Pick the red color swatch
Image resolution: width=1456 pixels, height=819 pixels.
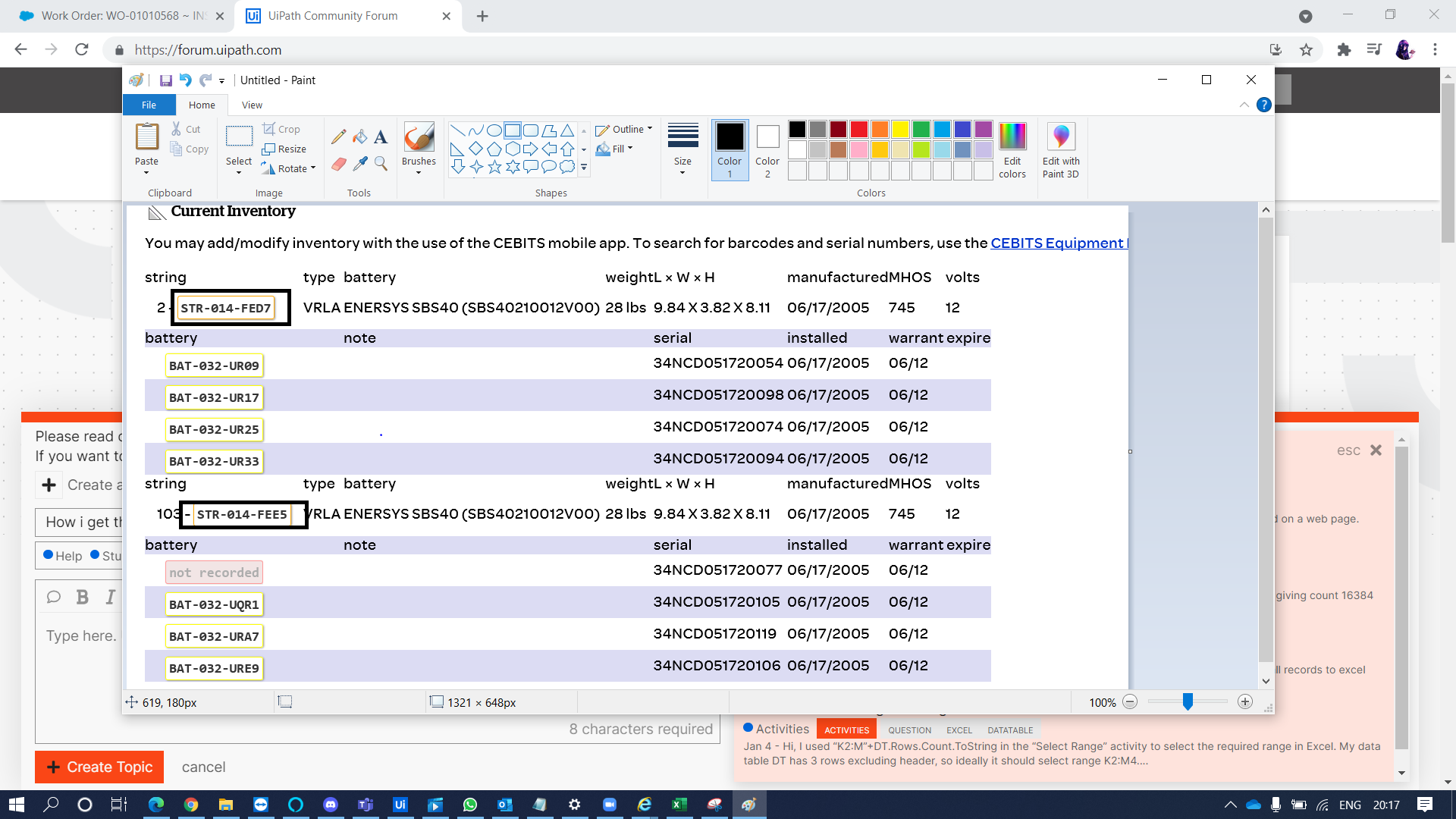pos(858,129)
